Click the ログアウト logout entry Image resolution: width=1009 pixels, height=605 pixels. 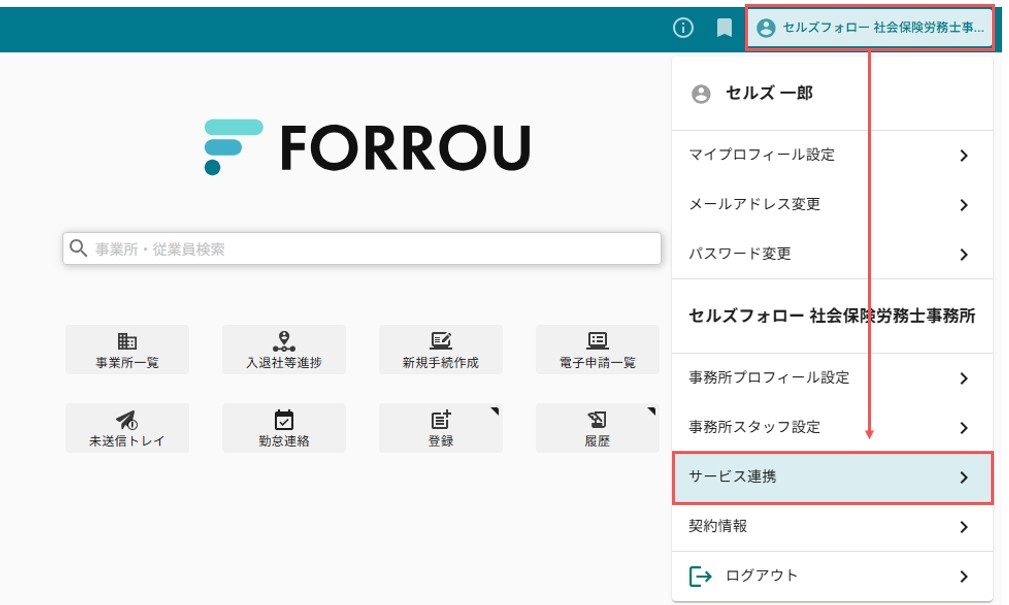tap(832, 576)
